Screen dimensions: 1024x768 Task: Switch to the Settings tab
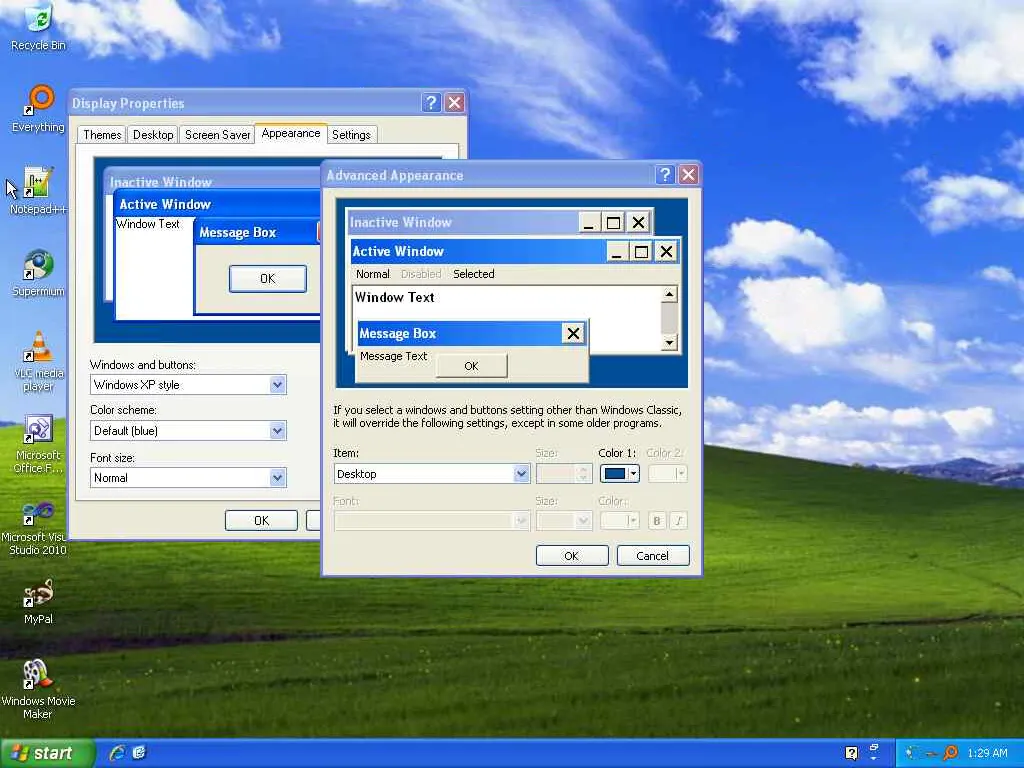tap(351, 135)
